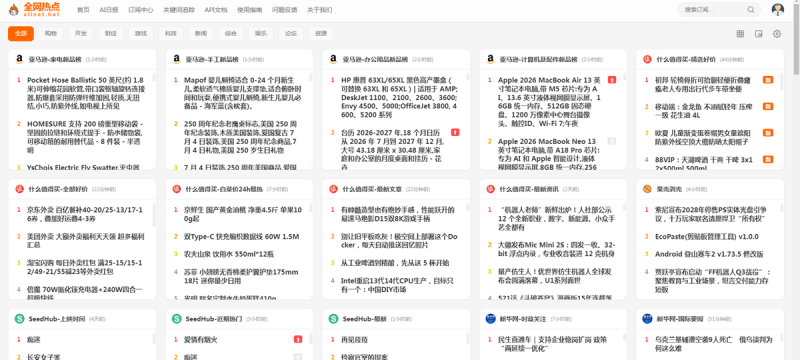Viewport: 800px width, 360px height.
Task: Open Android 登山赛车2 v1.73.5 修改版 entry
Action: pyautogui.click(x=709, y=254)
